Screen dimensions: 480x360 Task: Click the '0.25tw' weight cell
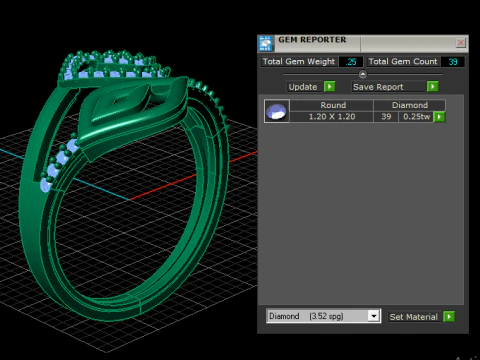[416, 117]
